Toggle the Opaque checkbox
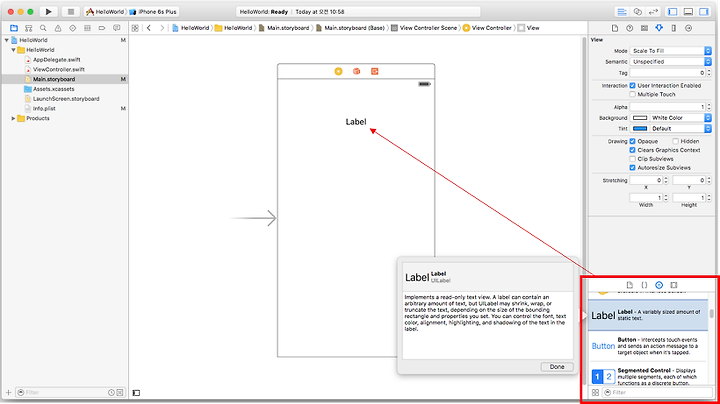This screenshot has width=720, height=404. coord(632,141)
